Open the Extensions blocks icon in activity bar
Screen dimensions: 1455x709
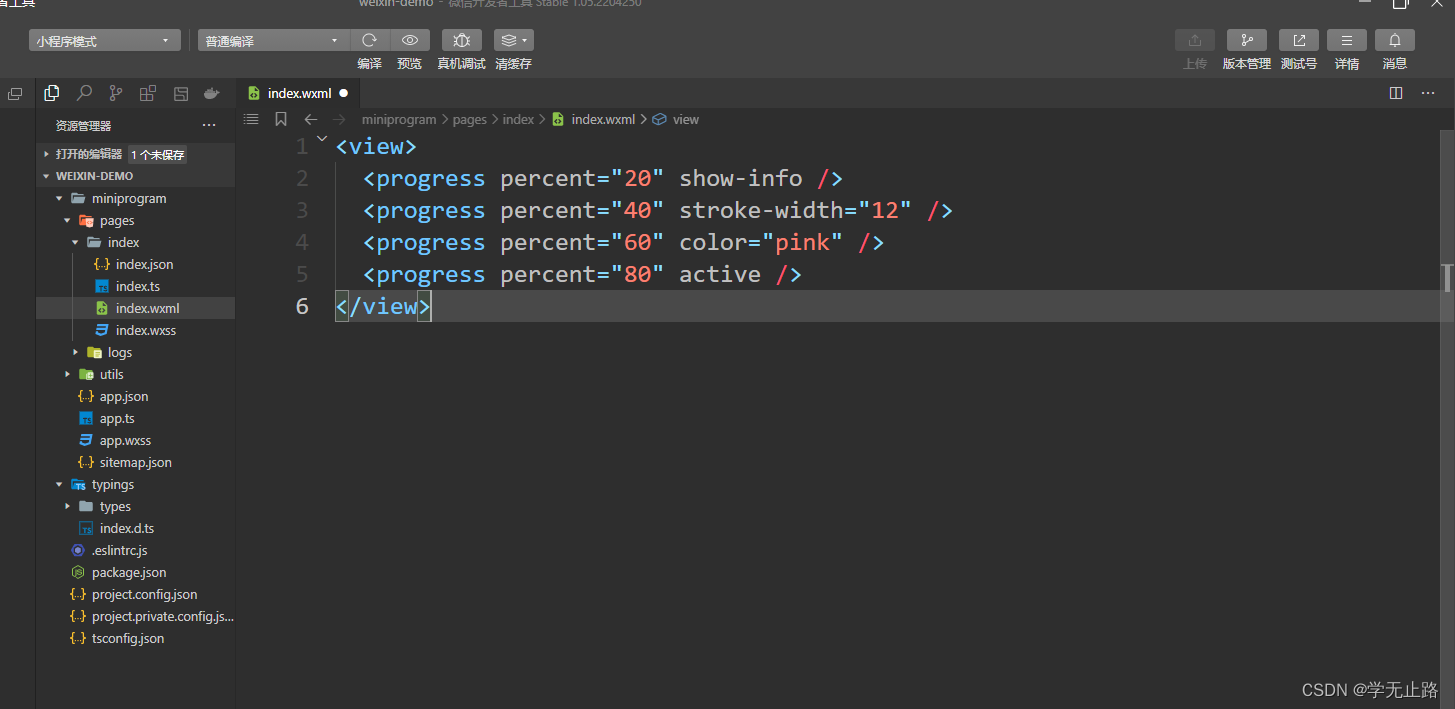pos(148,93)
